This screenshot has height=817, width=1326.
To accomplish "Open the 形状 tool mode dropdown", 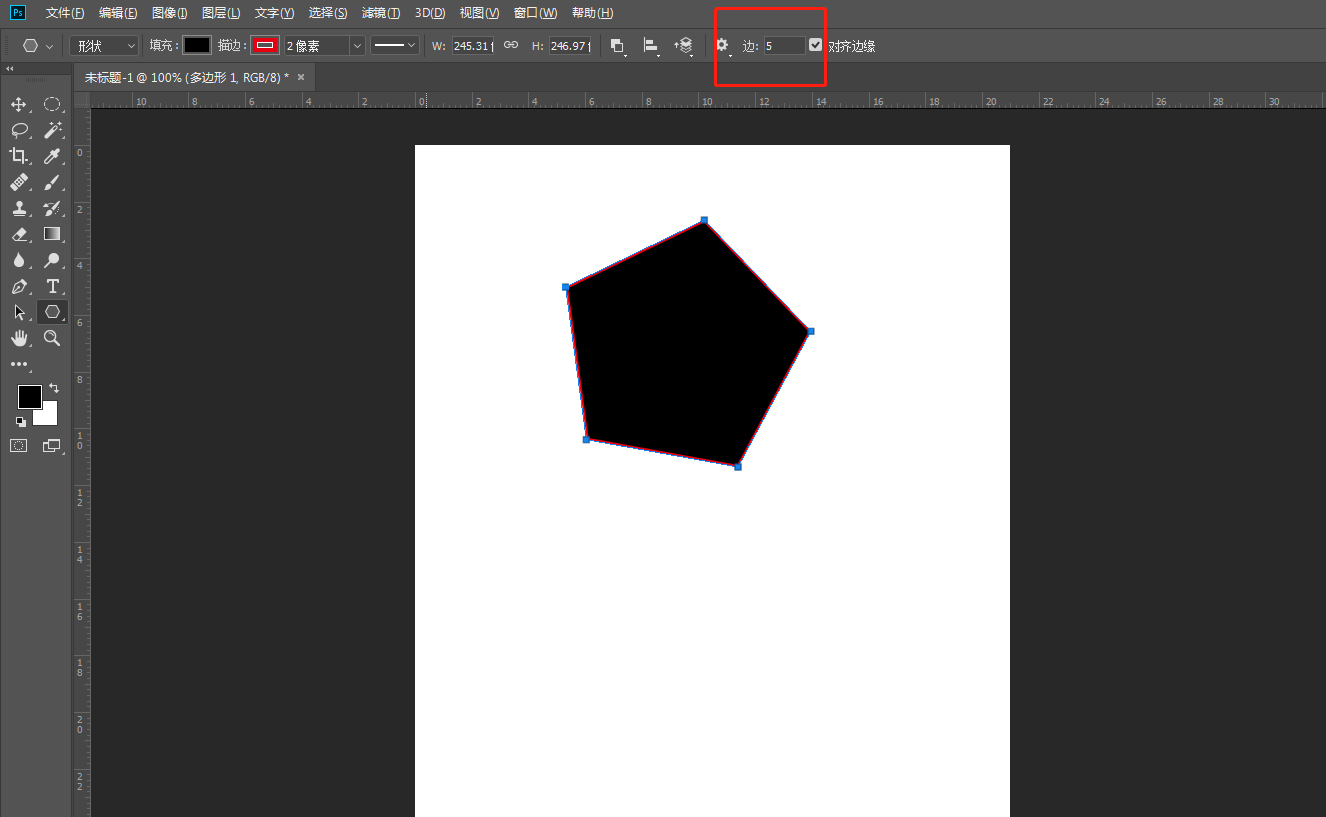I will click(104, 46).
